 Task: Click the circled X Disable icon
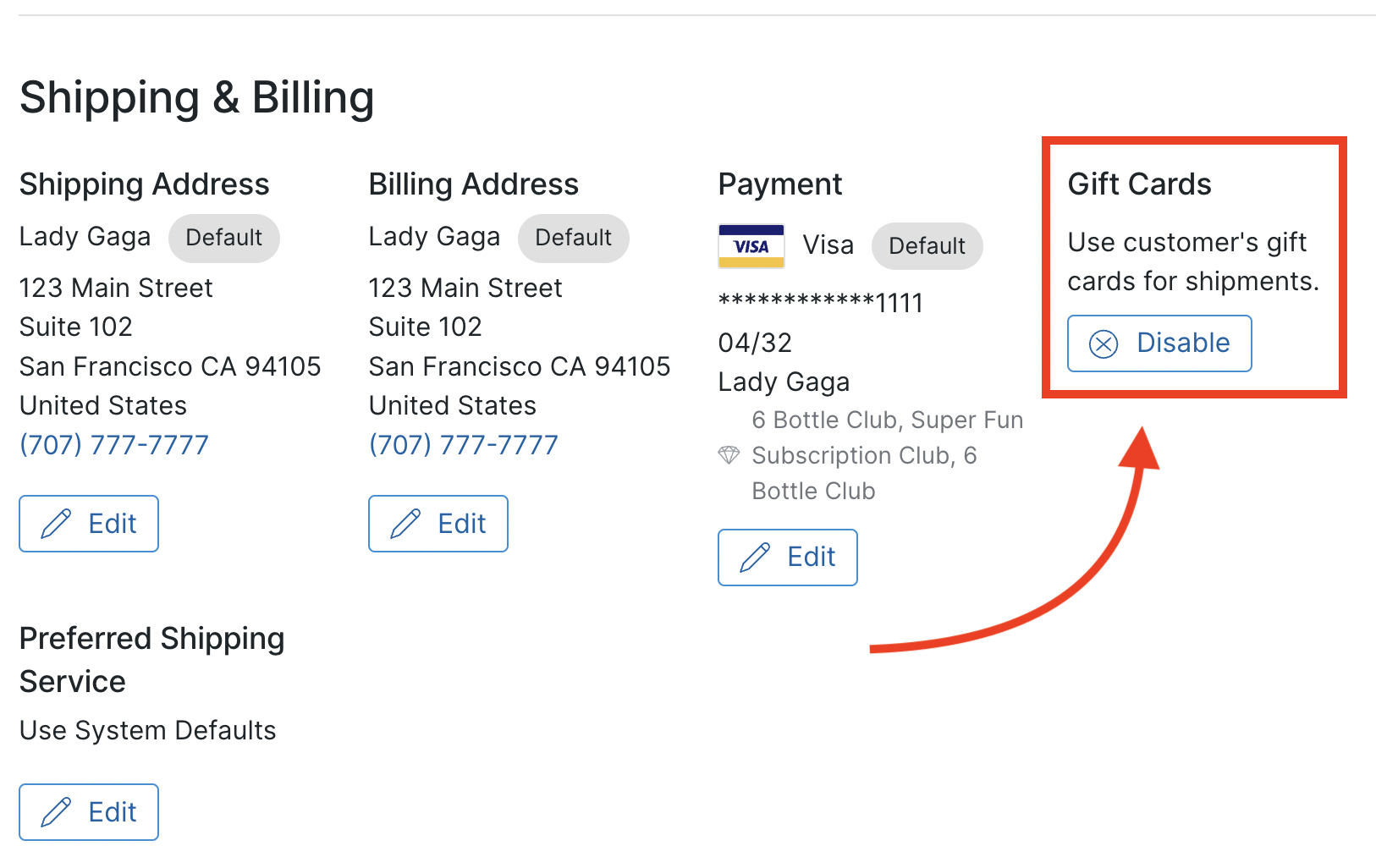click(x=1104, y=343)
